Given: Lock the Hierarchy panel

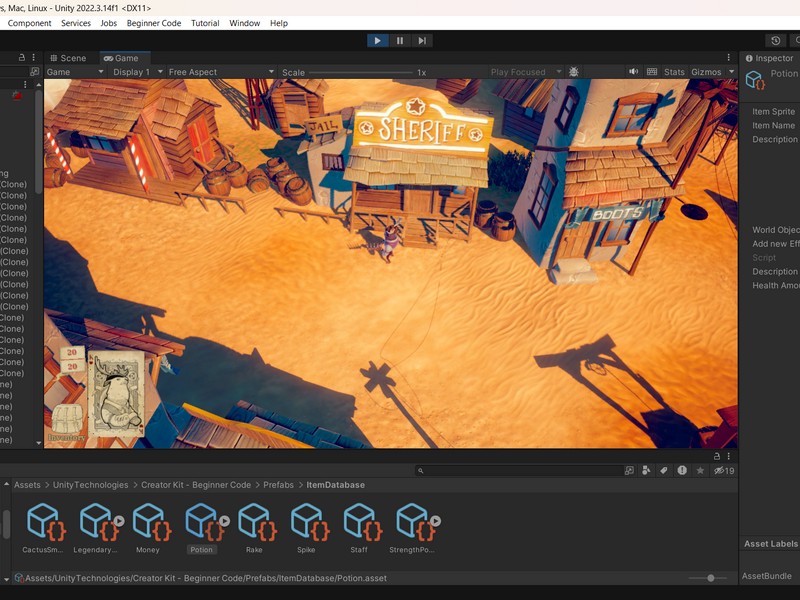Looking at the screenshot, I should (22, 58).
